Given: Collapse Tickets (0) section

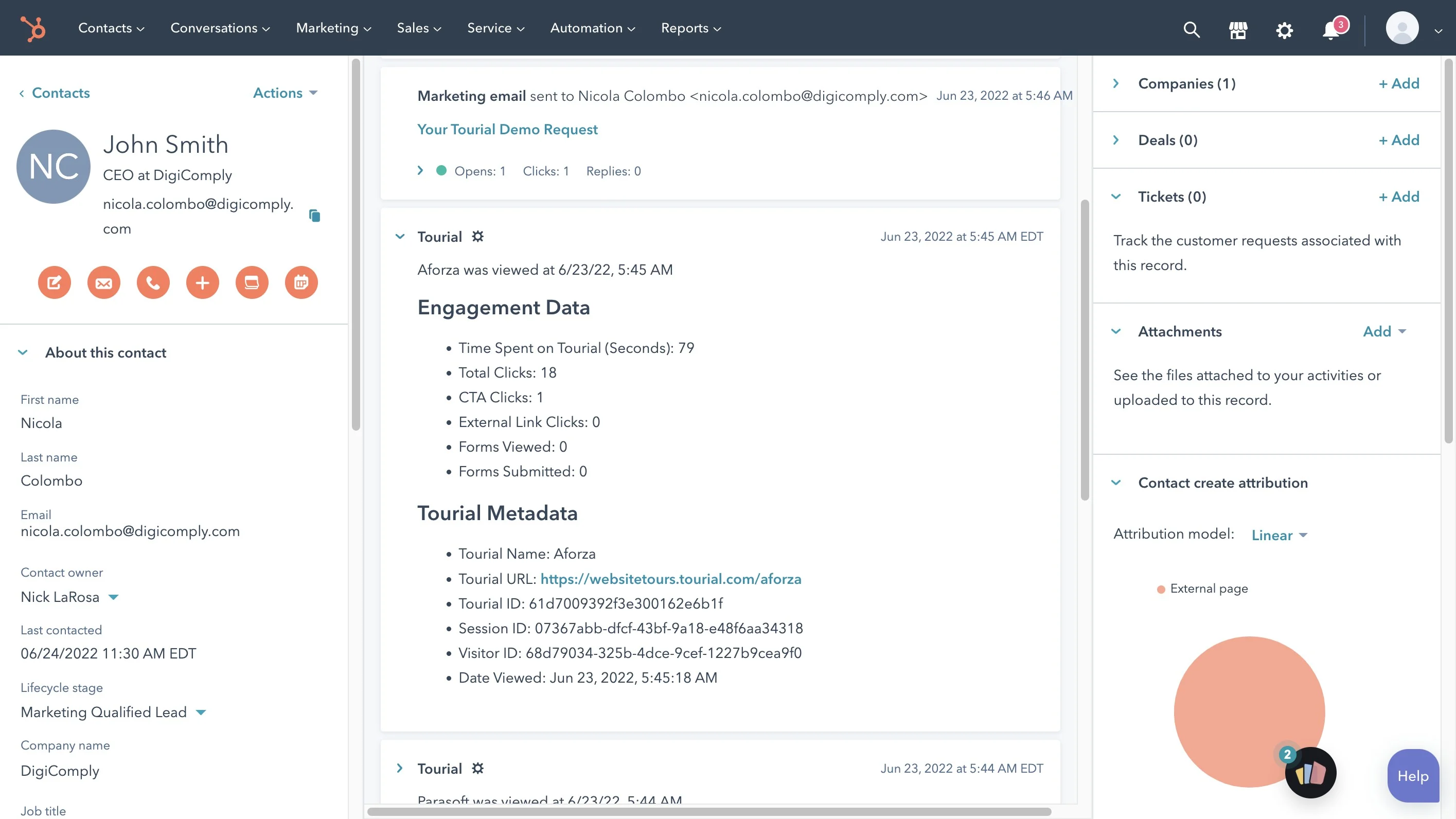Looking at the screenshot, I should tap(1116, 196).
